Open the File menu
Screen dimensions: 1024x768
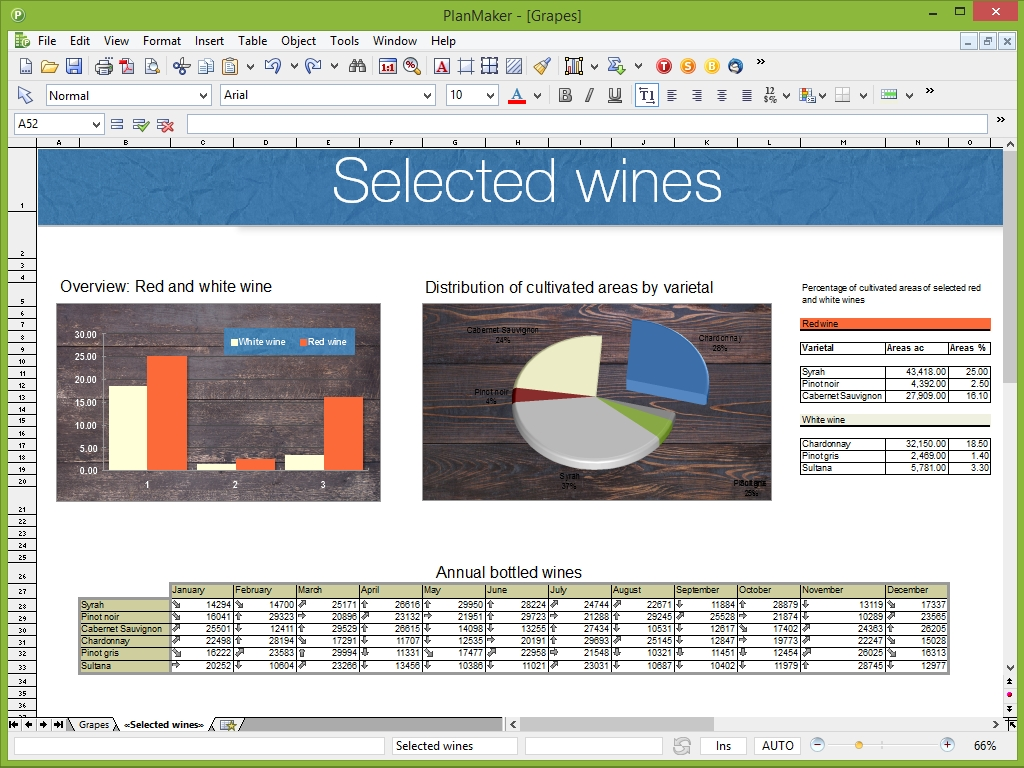pyautogui.click(x=46, y=40)
